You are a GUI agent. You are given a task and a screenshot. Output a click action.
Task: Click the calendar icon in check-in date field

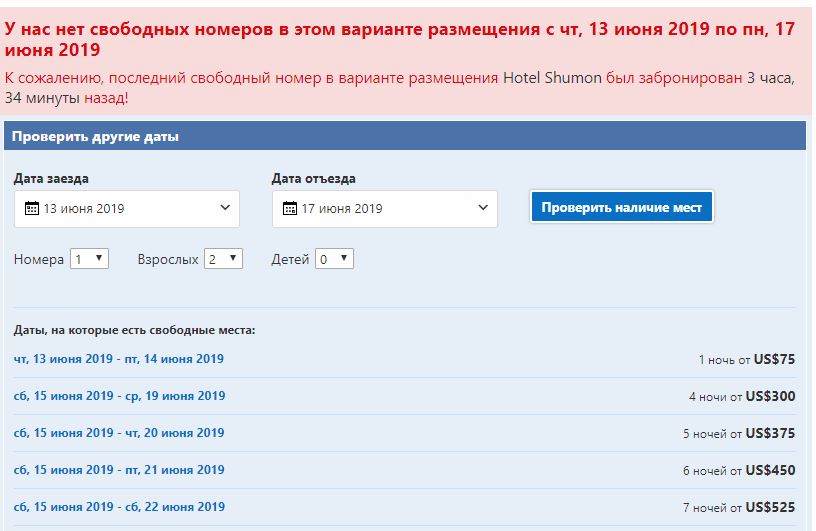(x=31, y=209)
